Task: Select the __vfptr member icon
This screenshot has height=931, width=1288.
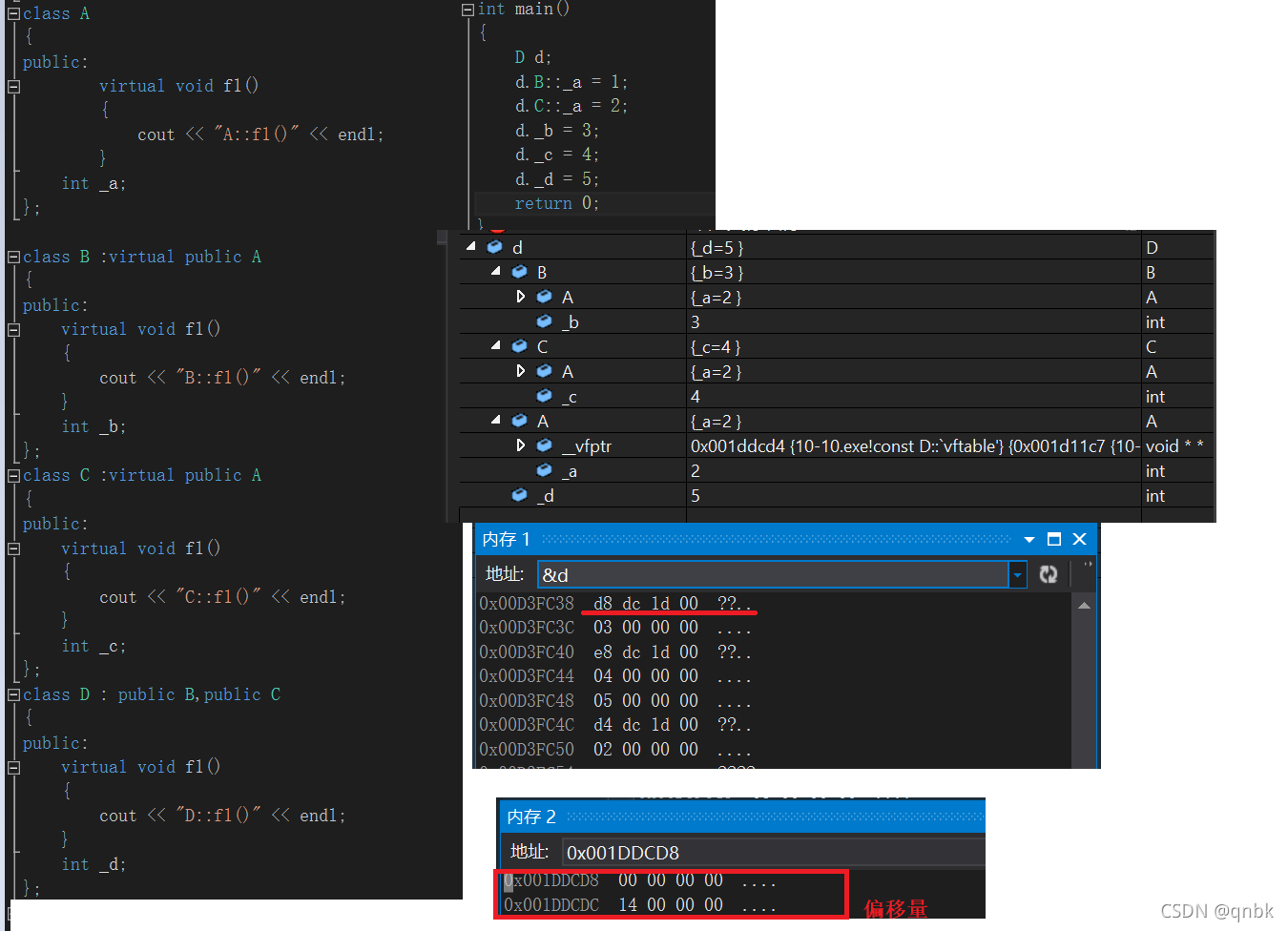Action: pyautogui.click(x=544, y=445)
